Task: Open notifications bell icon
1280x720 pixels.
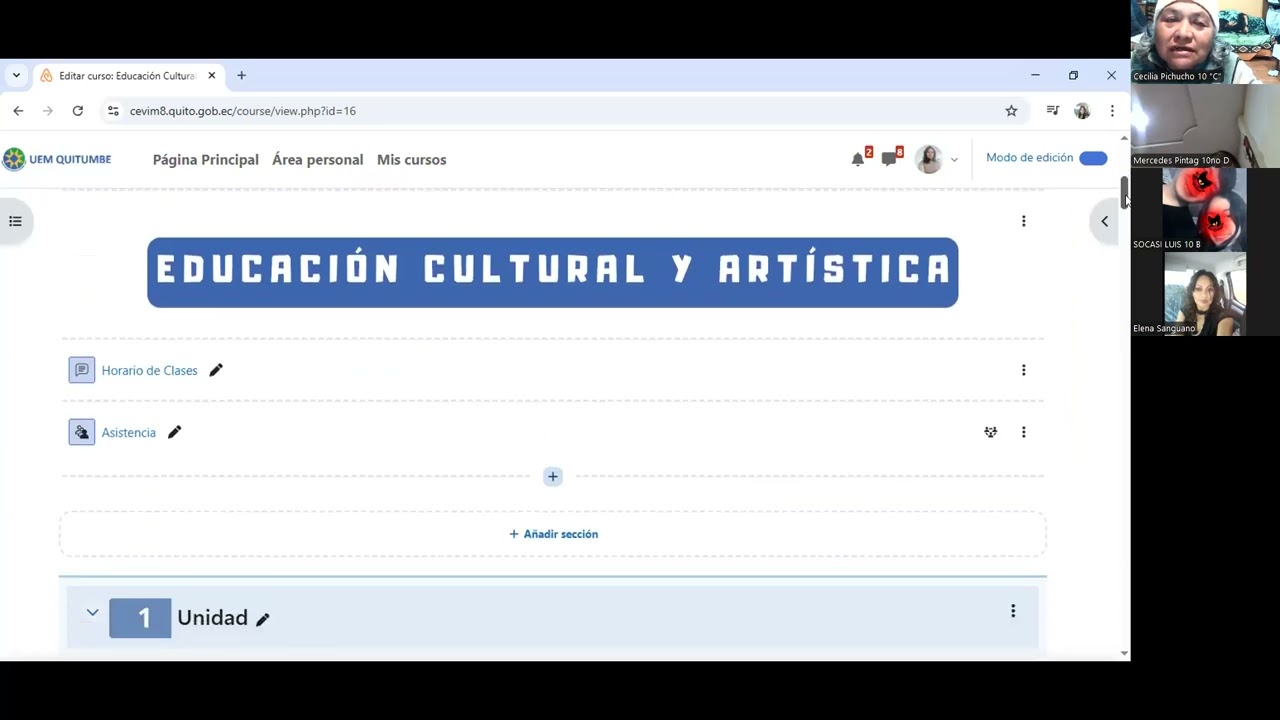Action: click(x=858, y=159)
